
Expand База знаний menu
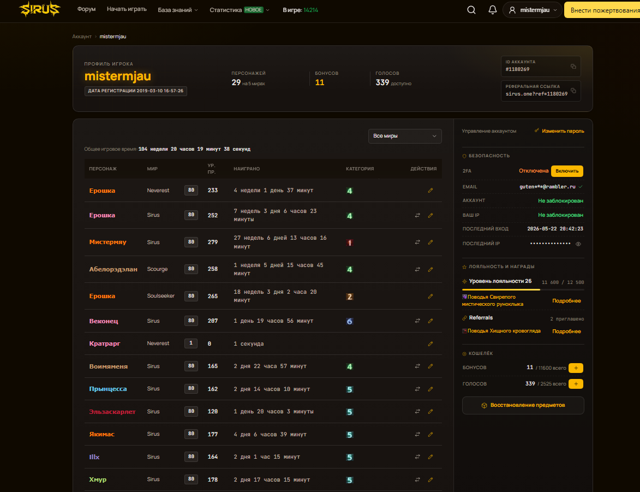point(178,10)
